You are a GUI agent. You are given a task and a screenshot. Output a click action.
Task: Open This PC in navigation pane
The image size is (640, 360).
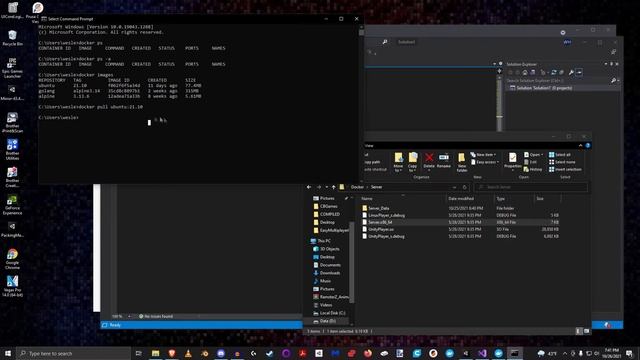tap(324, 241)
